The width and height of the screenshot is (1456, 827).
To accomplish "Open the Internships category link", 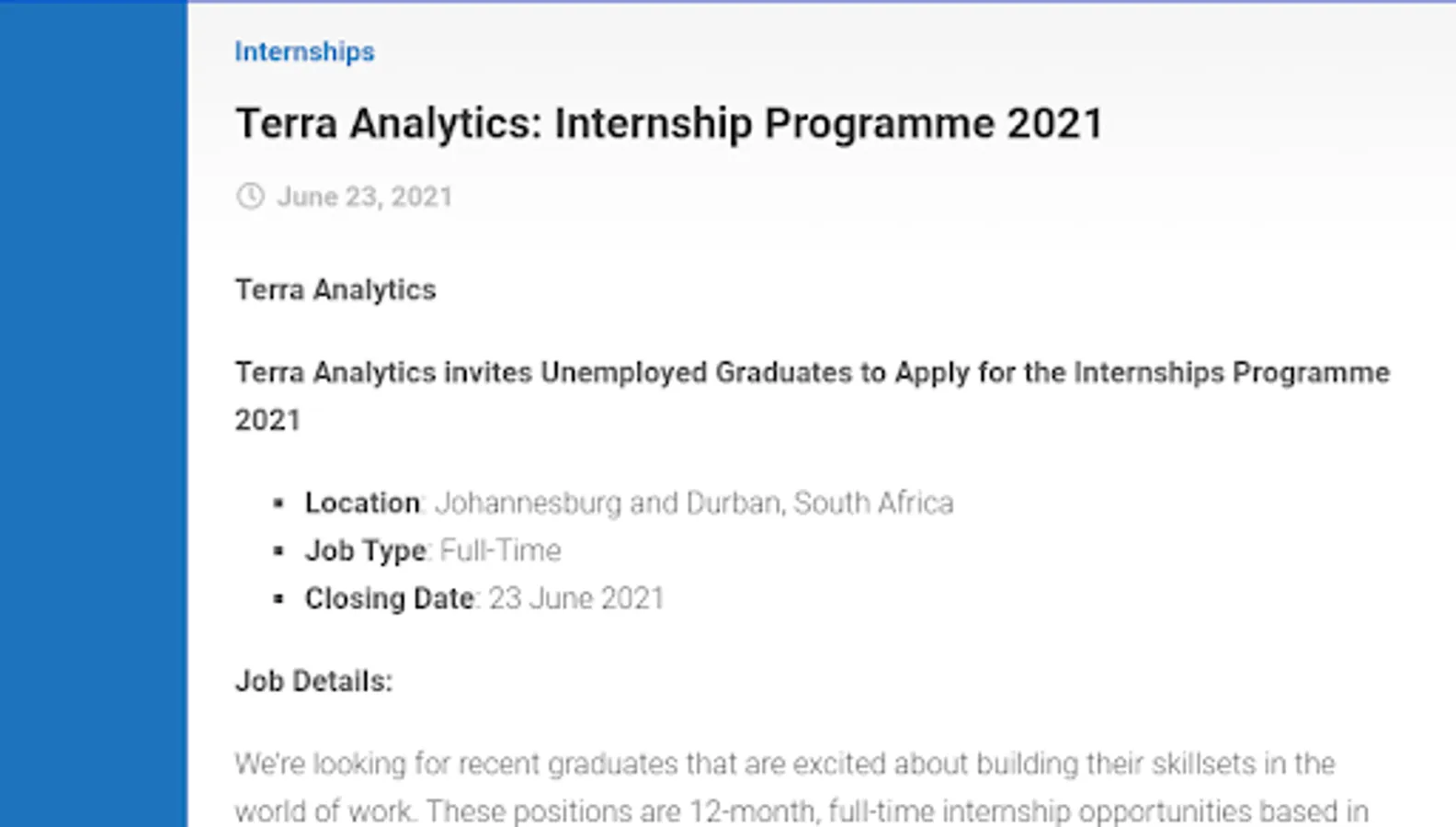I will pos(304,51).
